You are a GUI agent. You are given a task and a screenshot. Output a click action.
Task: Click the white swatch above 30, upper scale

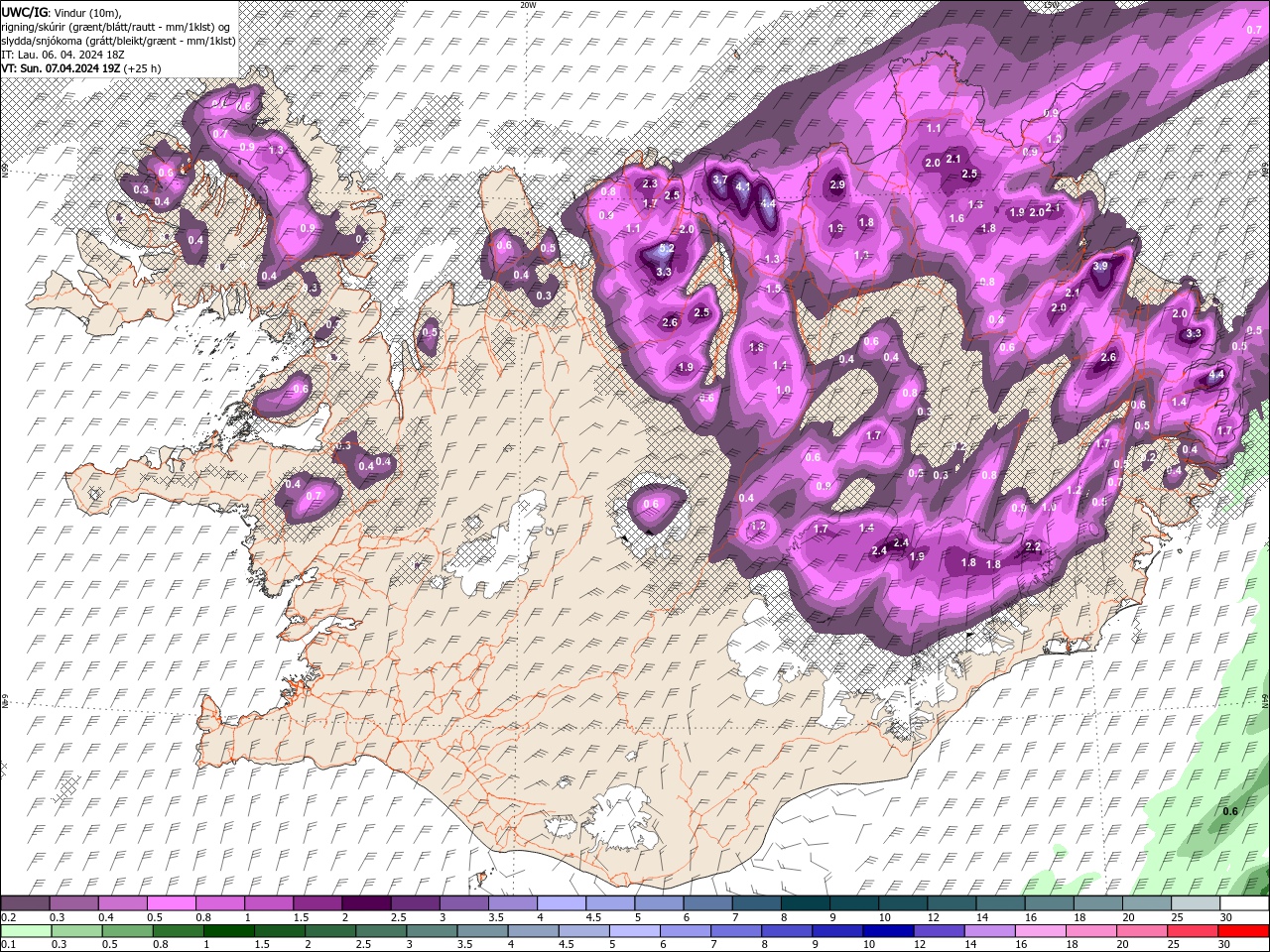point(1245,903)
